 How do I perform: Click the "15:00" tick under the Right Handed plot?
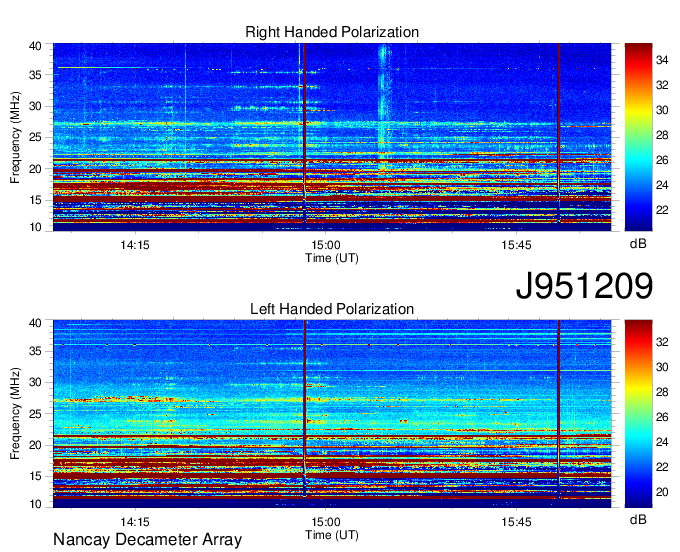click(326, 245)
